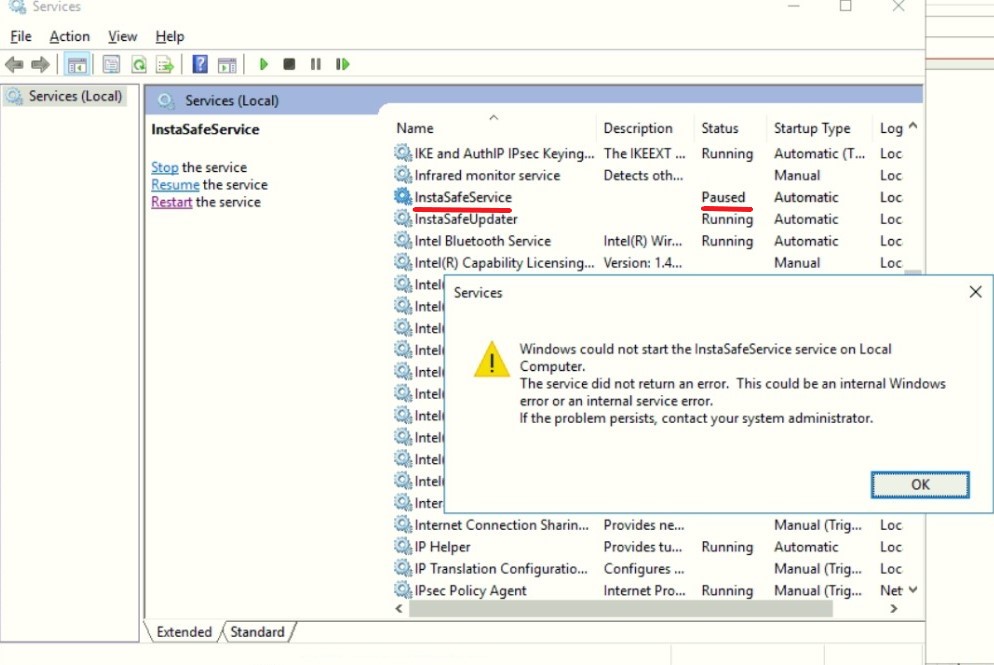Open the Help menu
This screenshot has height=665, width=994.
coord(170,37)
